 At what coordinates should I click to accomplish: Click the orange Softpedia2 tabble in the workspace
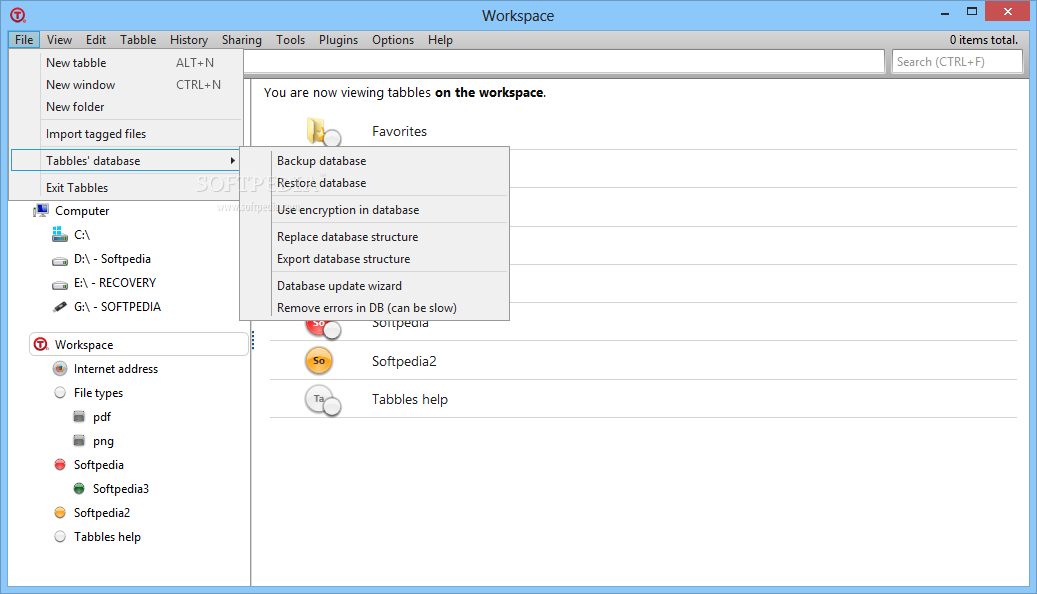pos(319,361)
